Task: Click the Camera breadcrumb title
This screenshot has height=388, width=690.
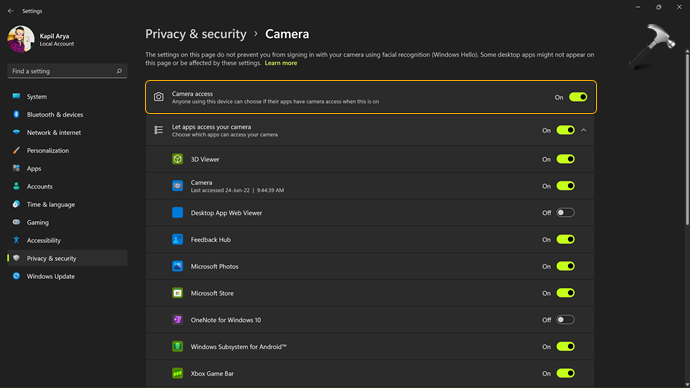Action: (287, 34)
